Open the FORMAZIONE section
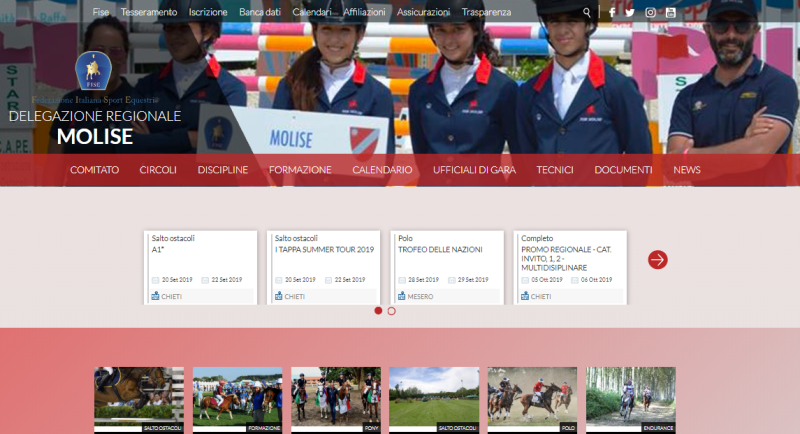The image size is (800, 434). [300, 170]
